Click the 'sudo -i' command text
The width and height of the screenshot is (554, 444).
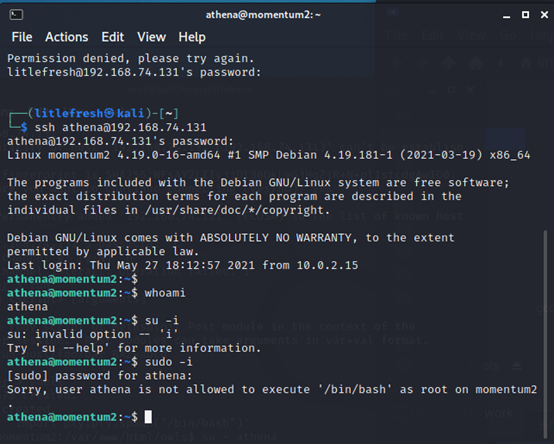(169, 362)
